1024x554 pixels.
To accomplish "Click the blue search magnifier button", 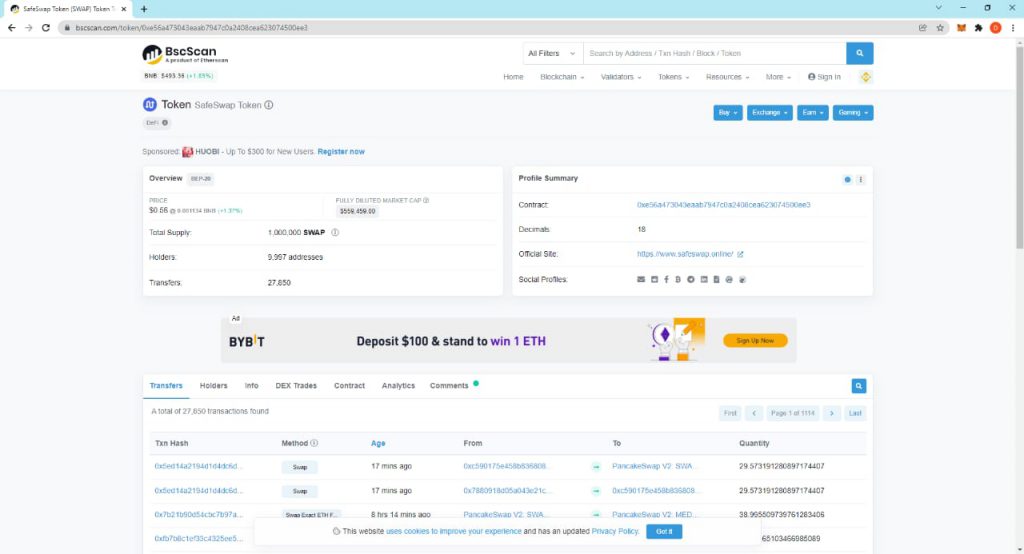I will pos(859,54).
